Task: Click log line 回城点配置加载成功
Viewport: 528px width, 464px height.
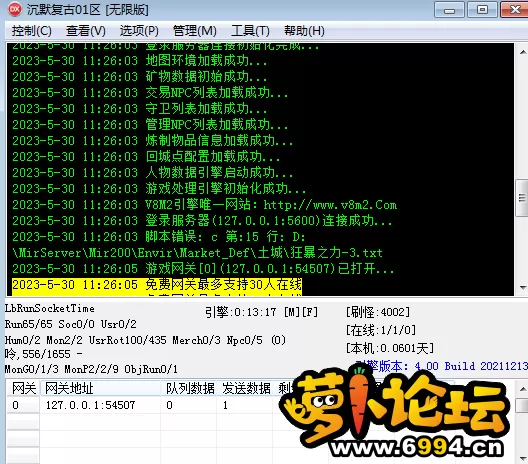Action: (146, 157)
